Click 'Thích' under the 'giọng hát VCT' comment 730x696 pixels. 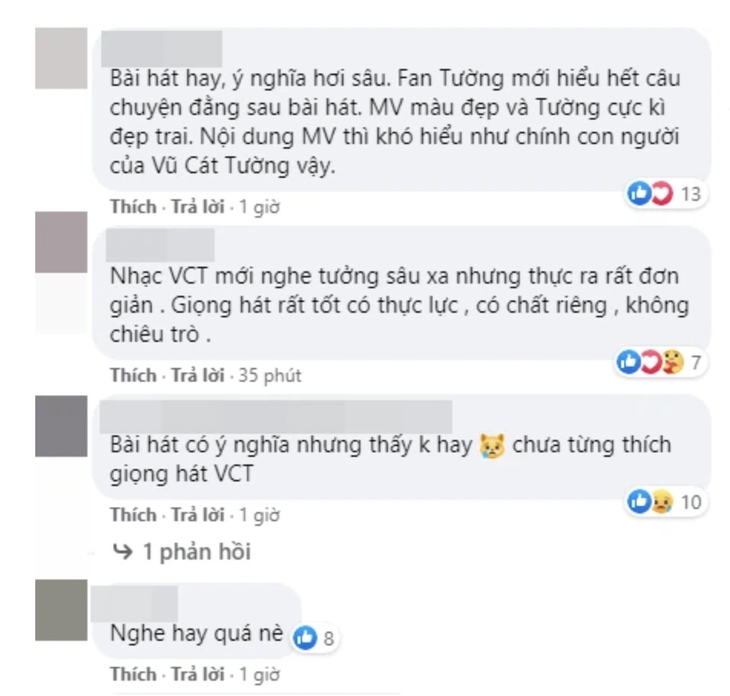[x=133, y=515]
